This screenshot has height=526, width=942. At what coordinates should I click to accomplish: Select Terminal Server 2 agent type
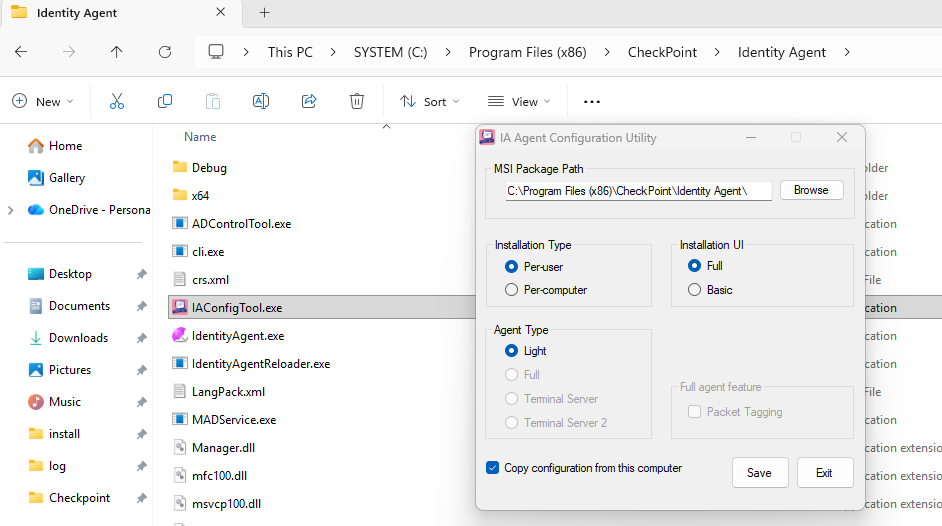[x=511, y=423]
